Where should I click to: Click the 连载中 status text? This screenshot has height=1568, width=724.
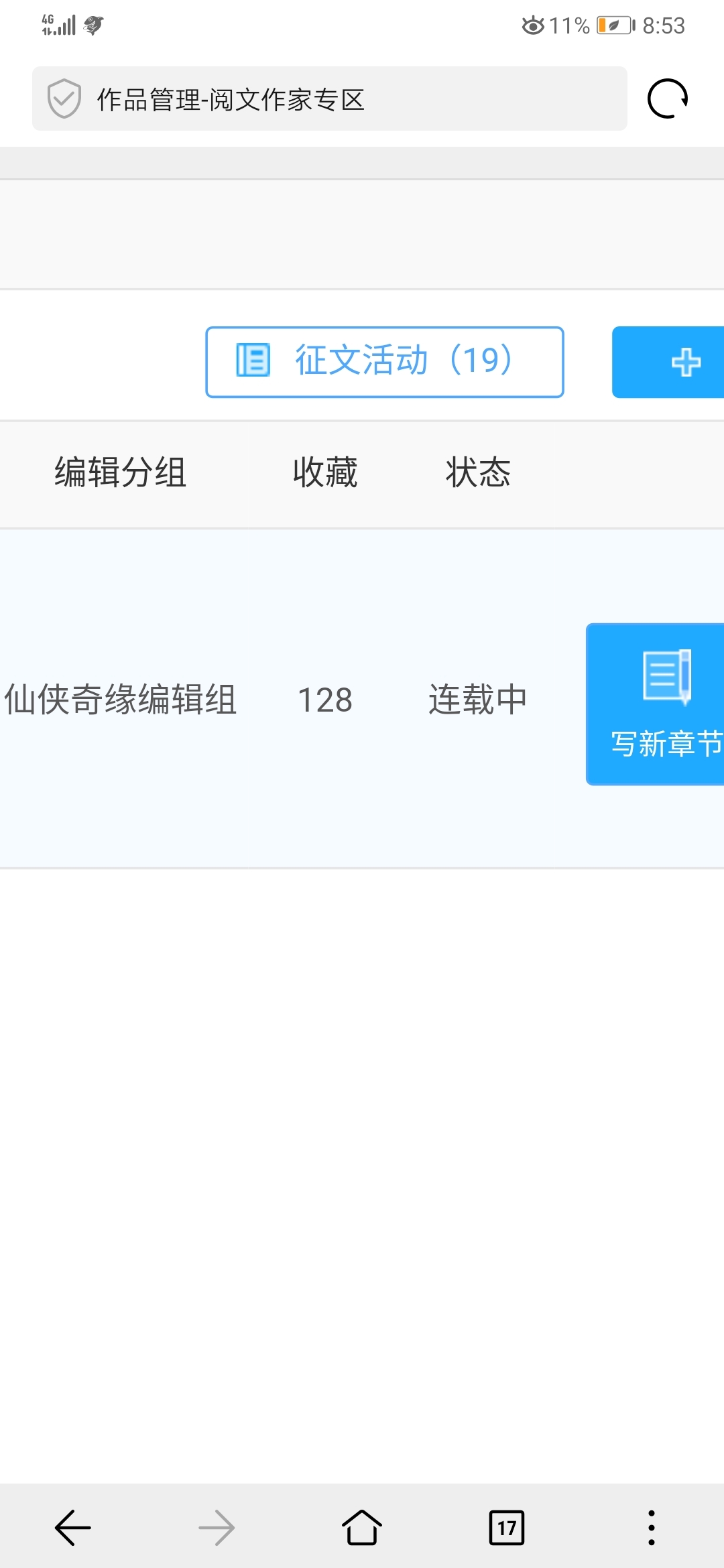(478, 700)
